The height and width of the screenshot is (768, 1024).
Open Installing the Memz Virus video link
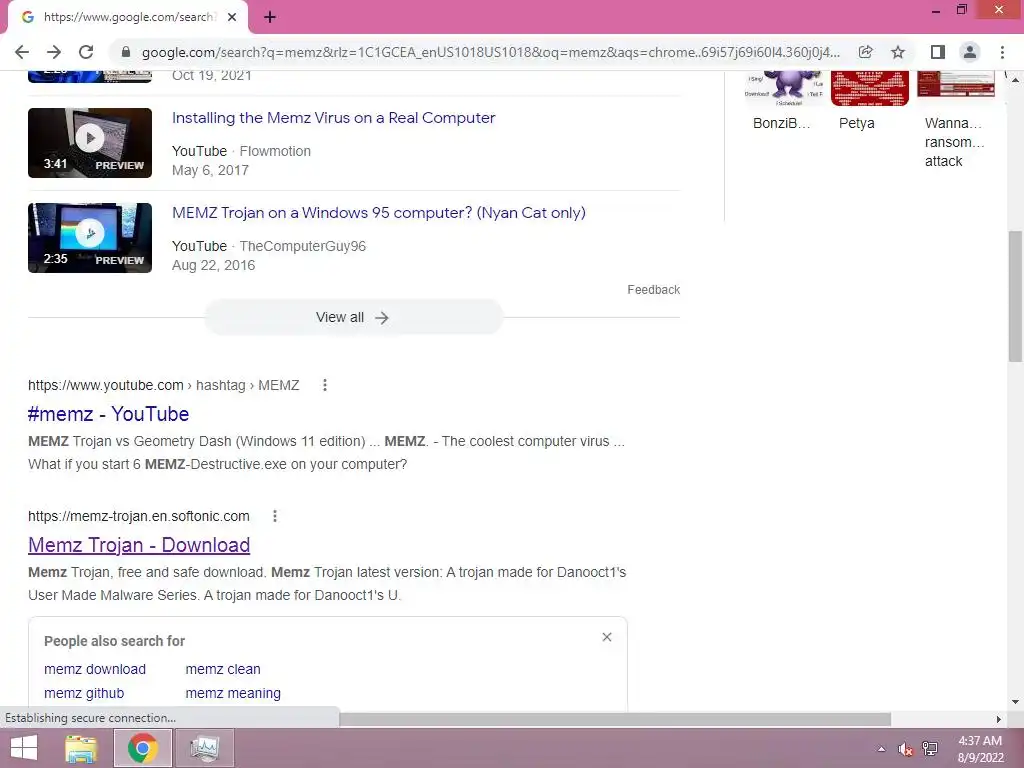click(x=333, y=118)
